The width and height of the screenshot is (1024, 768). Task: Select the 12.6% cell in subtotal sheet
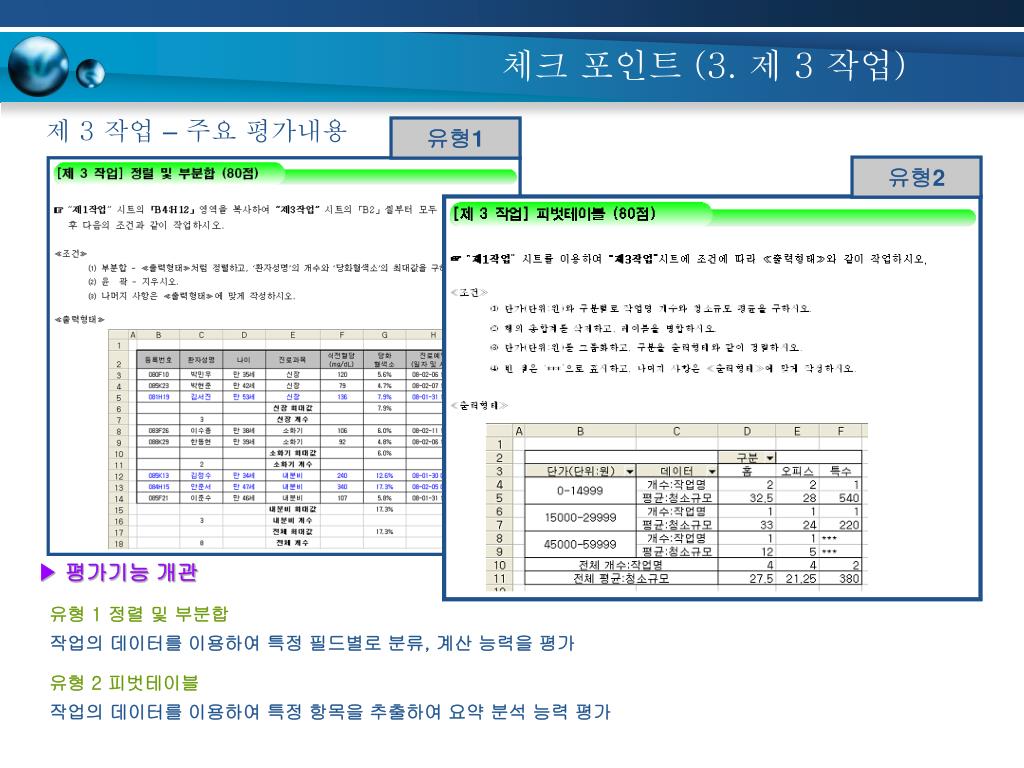[x=385, y=475]
